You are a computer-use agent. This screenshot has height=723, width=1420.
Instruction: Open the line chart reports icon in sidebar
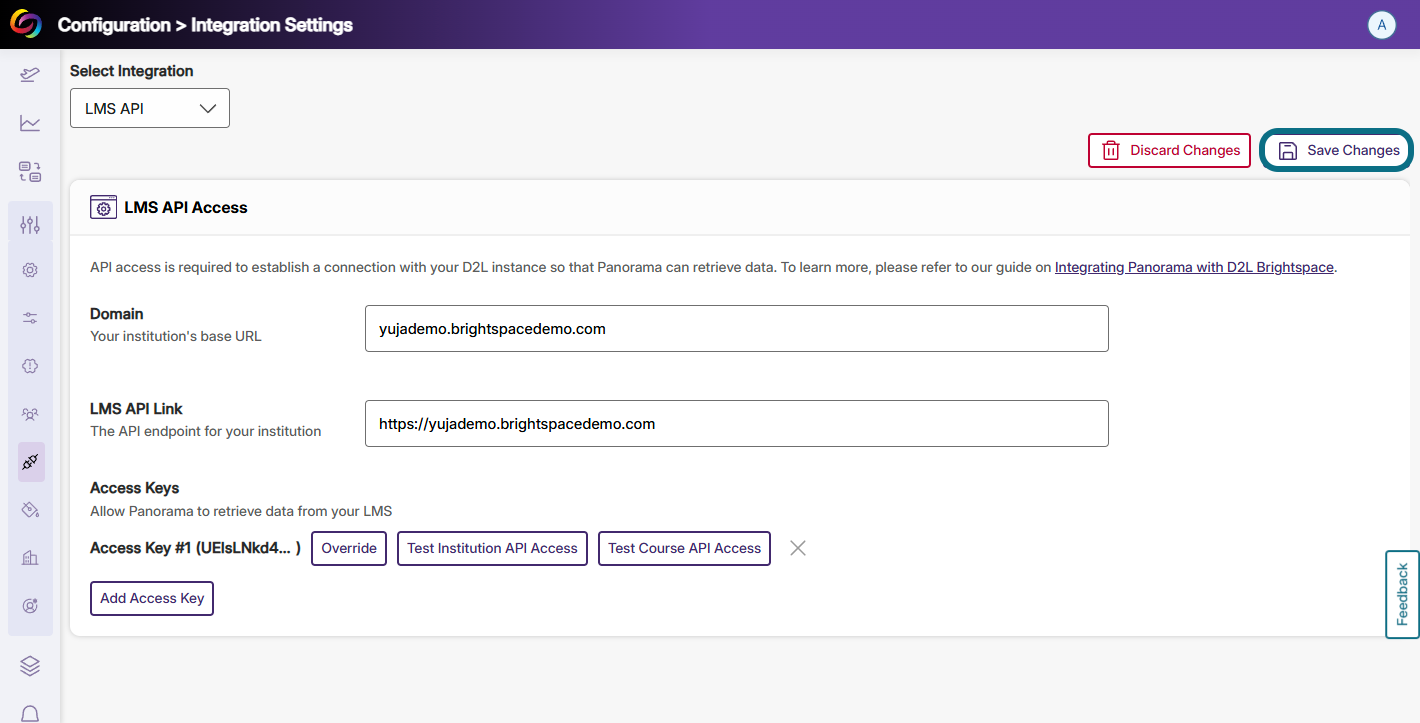pyautogui.click(x=30, y=123)
